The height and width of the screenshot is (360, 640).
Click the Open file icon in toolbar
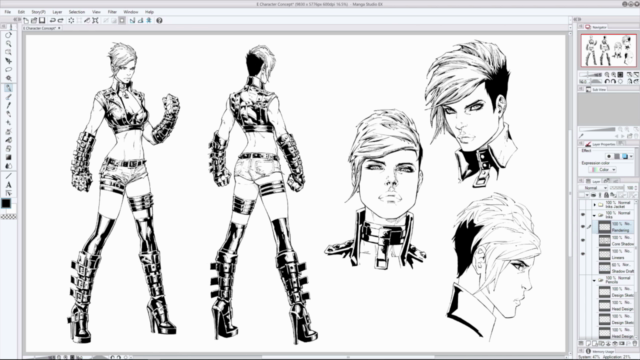tap(34, 20)
